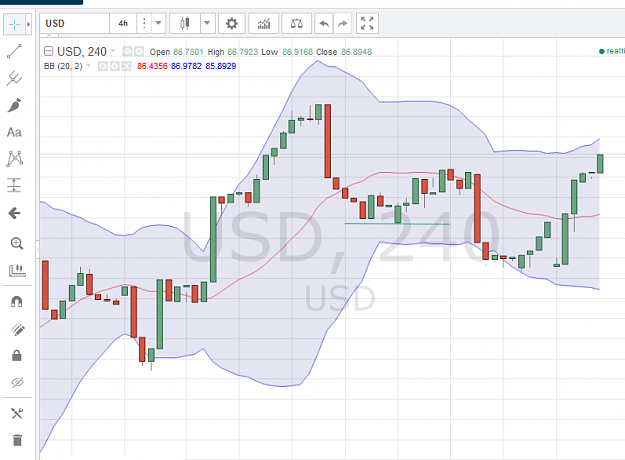Click the compare symbols scales icon
This screenshot has width=625, height=460.
[x=297, y=24]
